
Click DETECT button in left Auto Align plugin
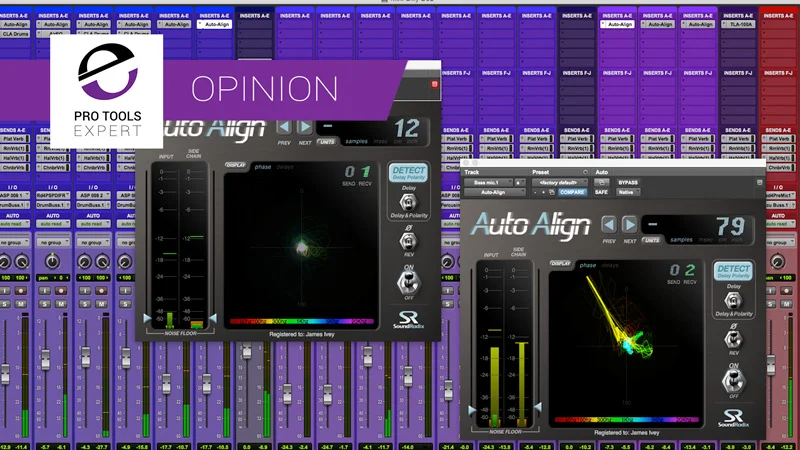click(408, 172)
